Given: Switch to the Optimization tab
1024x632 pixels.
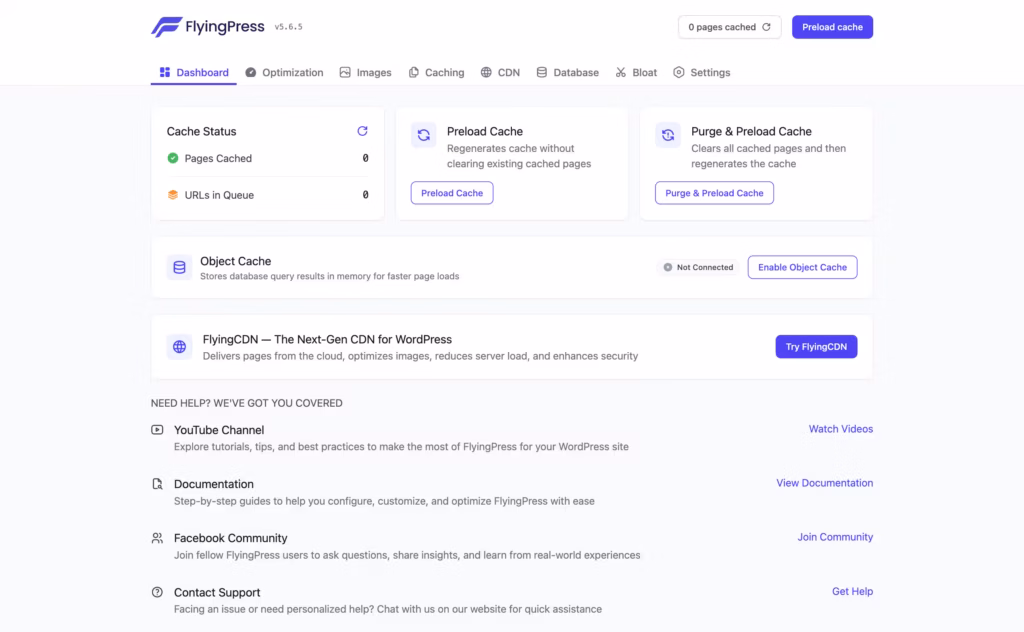Looking at the screenshot, I should pyautogui.click(x=284, y=72).
